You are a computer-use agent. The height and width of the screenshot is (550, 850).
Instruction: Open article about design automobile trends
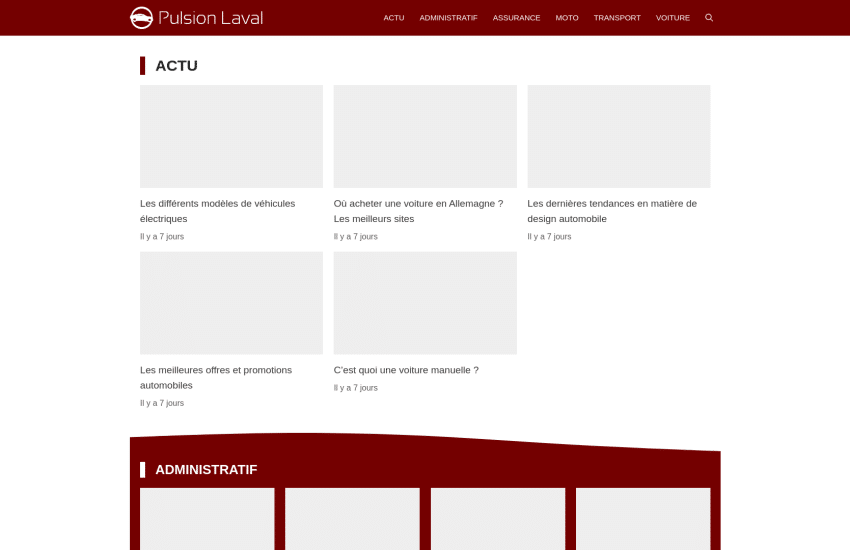point(612,211)
